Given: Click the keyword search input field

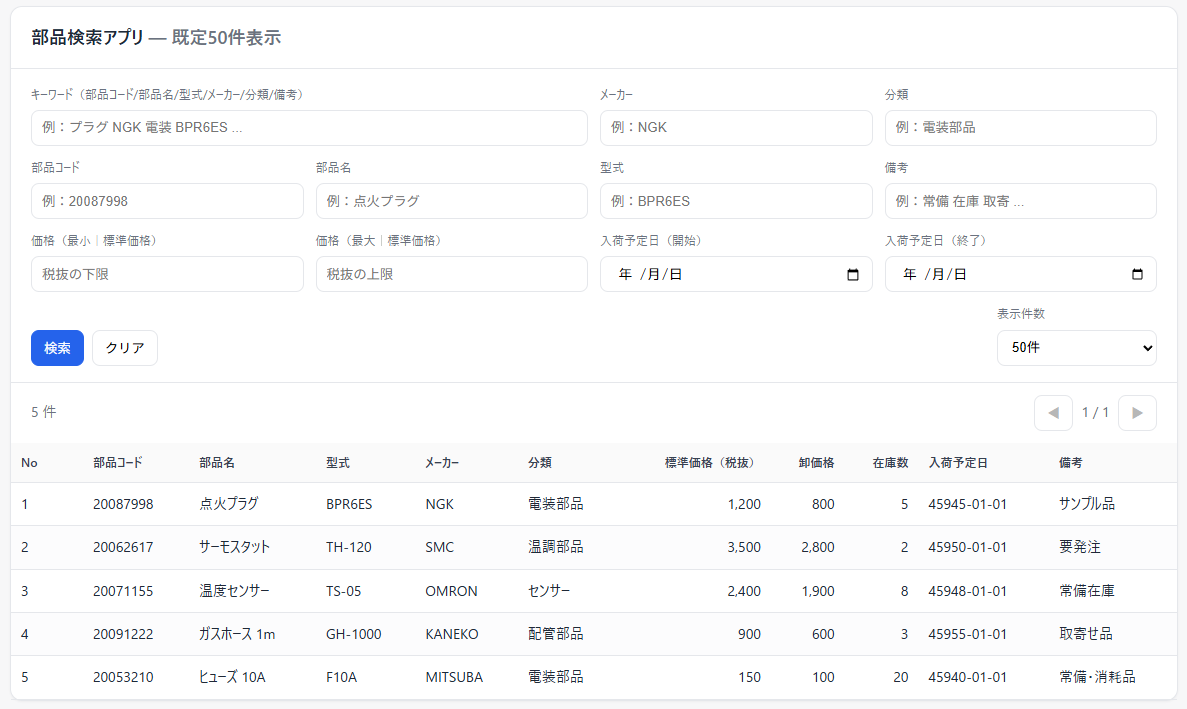Looking at the screenshot, I should (x=309, y=127).
